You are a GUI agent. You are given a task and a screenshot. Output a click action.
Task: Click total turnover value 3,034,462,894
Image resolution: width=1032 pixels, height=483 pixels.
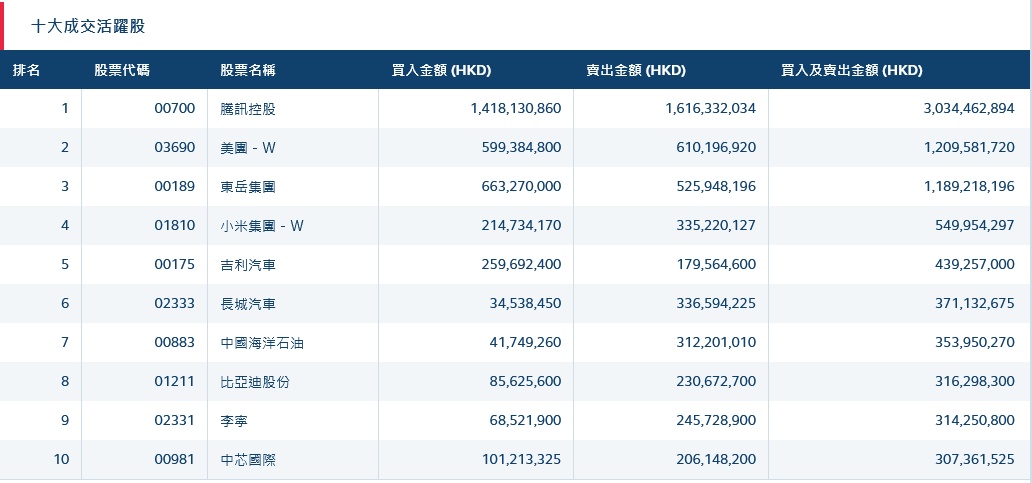pyautogui.click(x=968, y=108)
